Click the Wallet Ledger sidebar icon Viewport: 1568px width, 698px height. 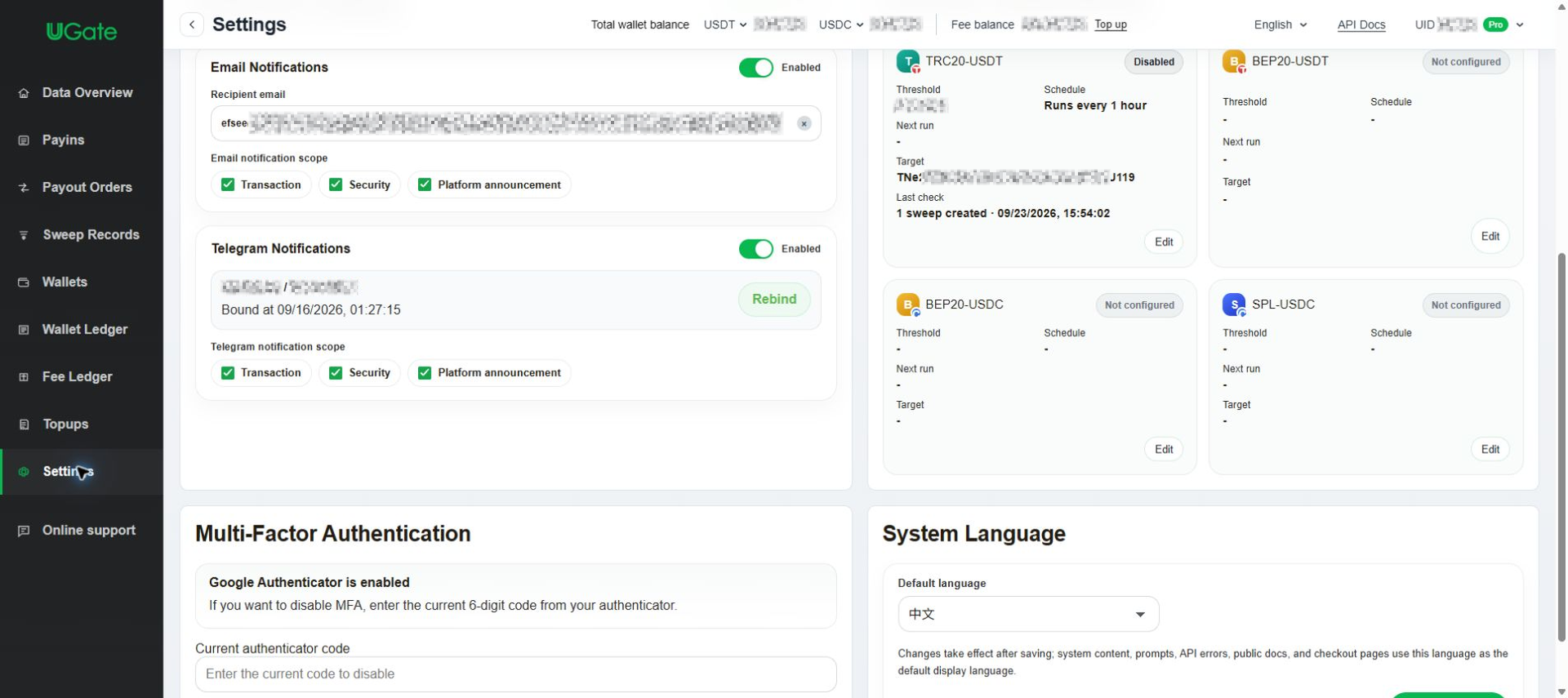tap(24, 330)
